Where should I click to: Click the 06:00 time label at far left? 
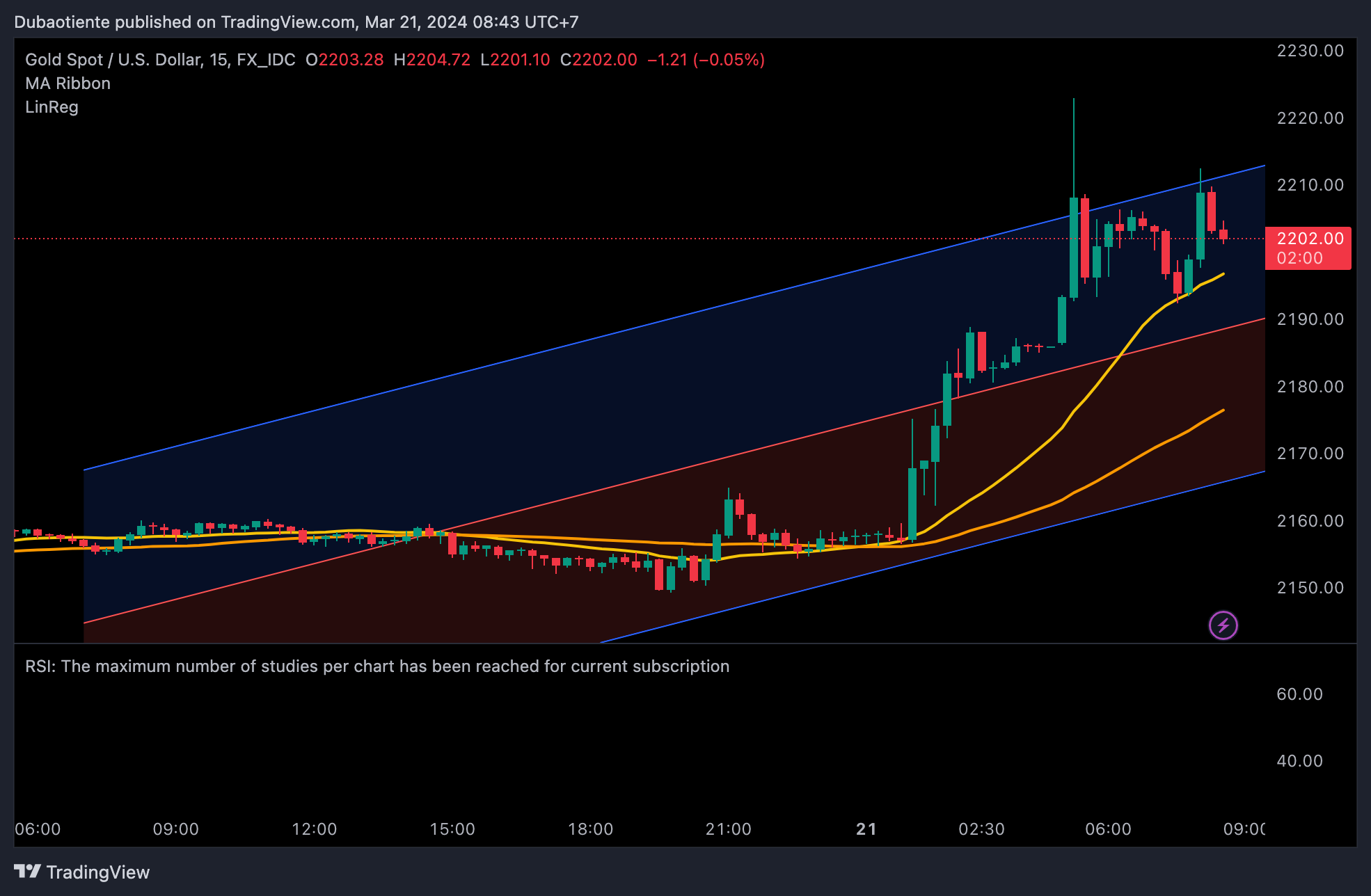click(38, 829)
